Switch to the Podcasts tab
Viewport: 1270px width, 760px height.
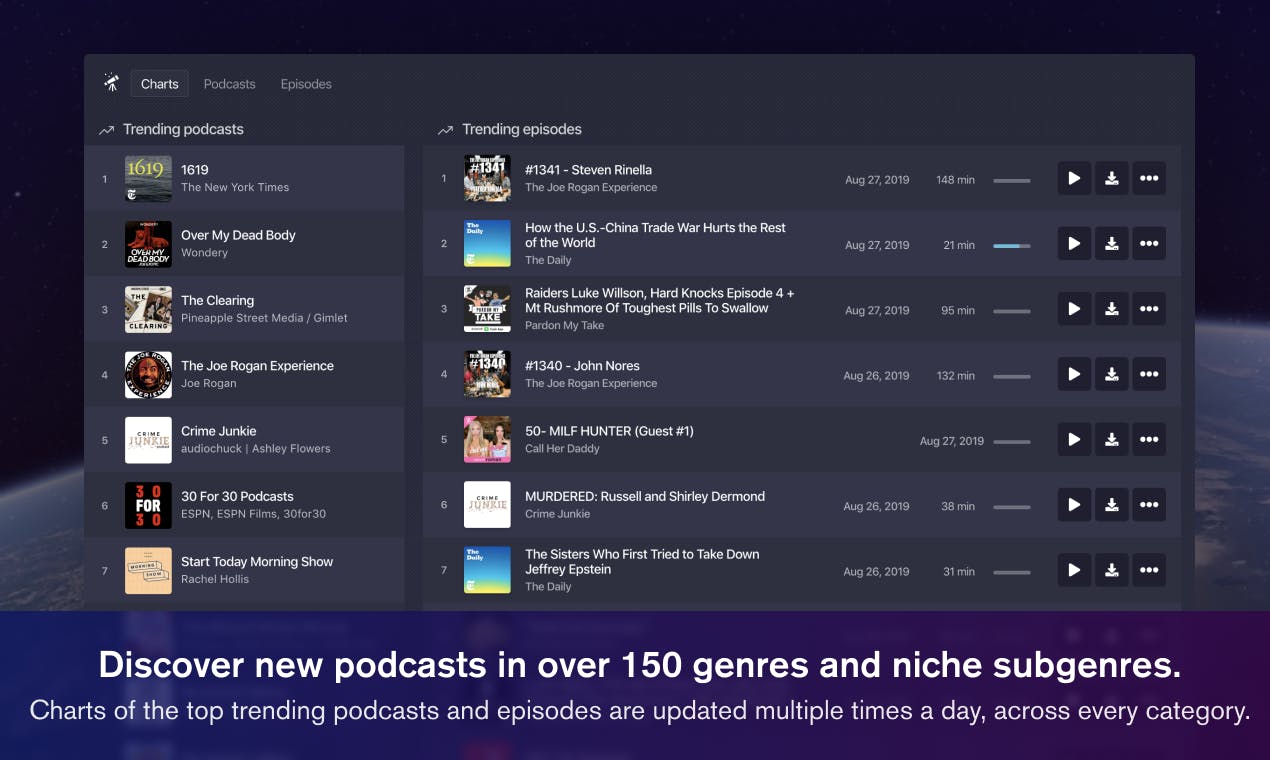click(x=229, y=84)
